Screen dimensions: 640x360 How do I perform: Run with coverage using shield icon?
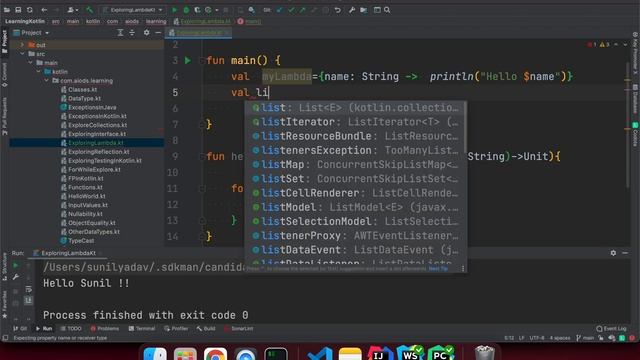[197, 10]
